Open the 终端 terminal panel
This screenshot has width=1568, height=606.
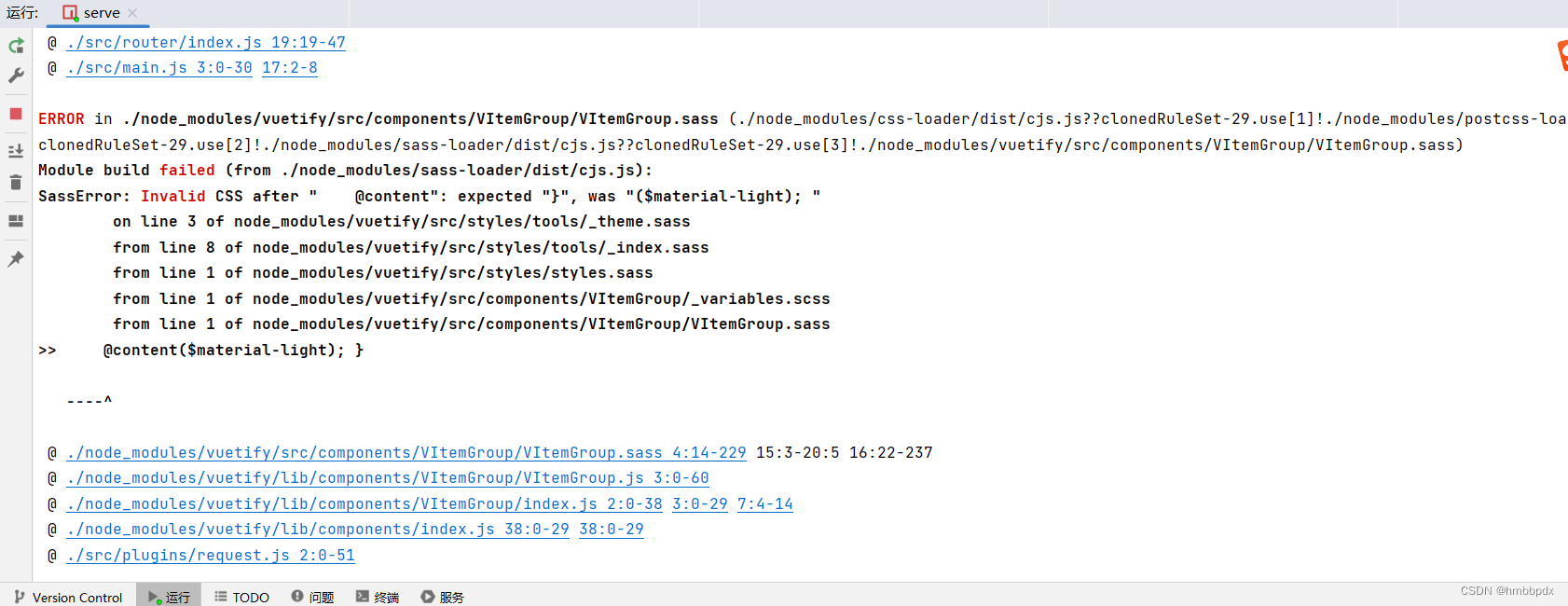pos(378,597)
